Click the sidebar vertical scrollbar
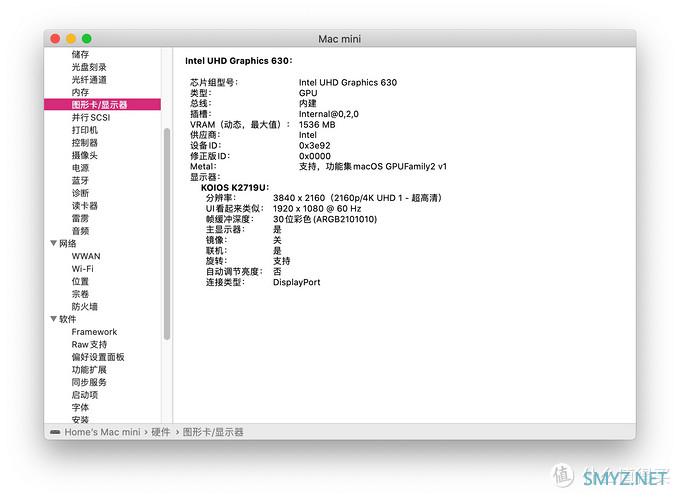Image resolution: width=680 pixels, height=498 pixels. [167, 234]
